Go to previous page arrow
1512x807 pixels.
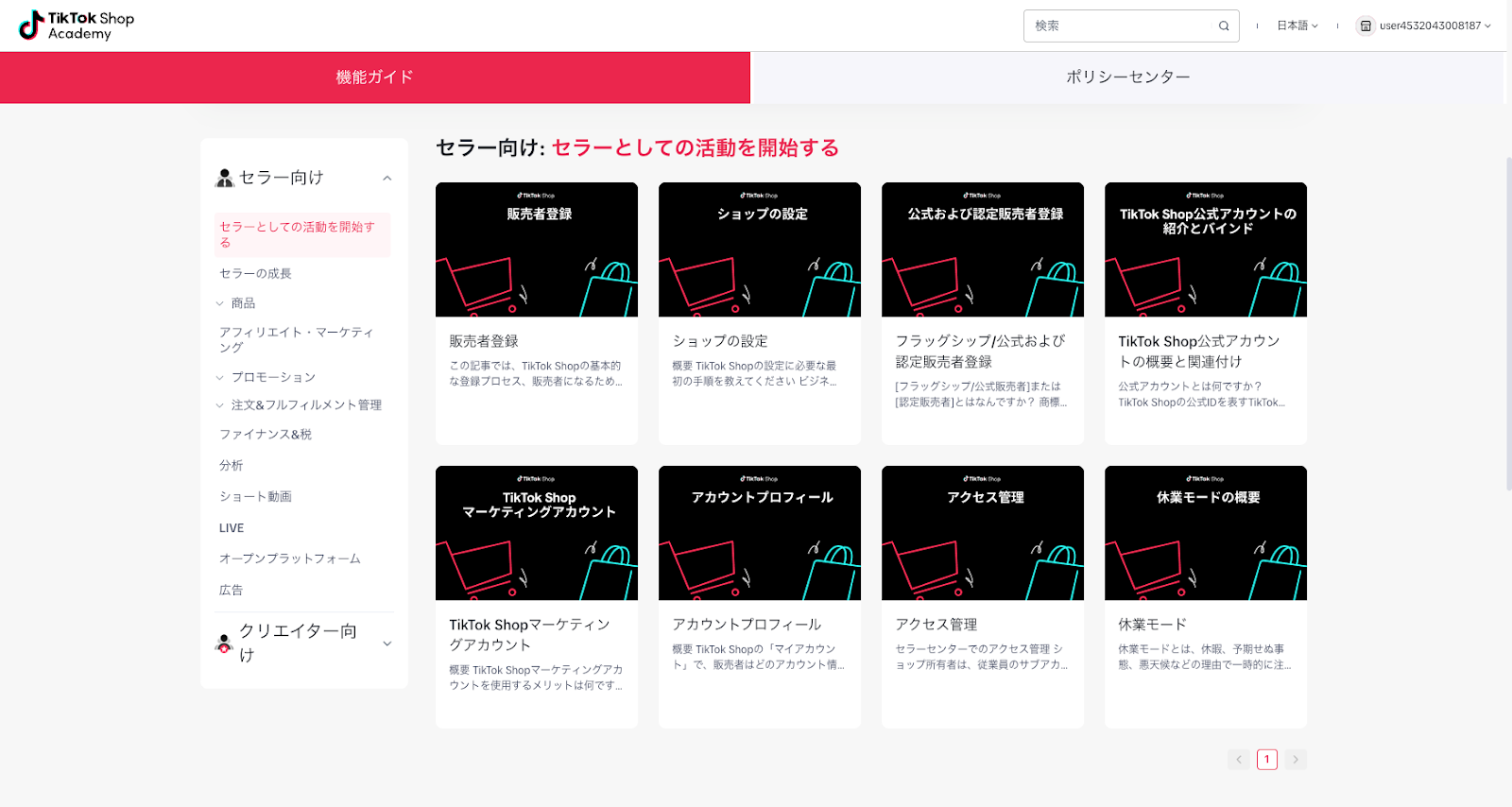point(1239,760)
